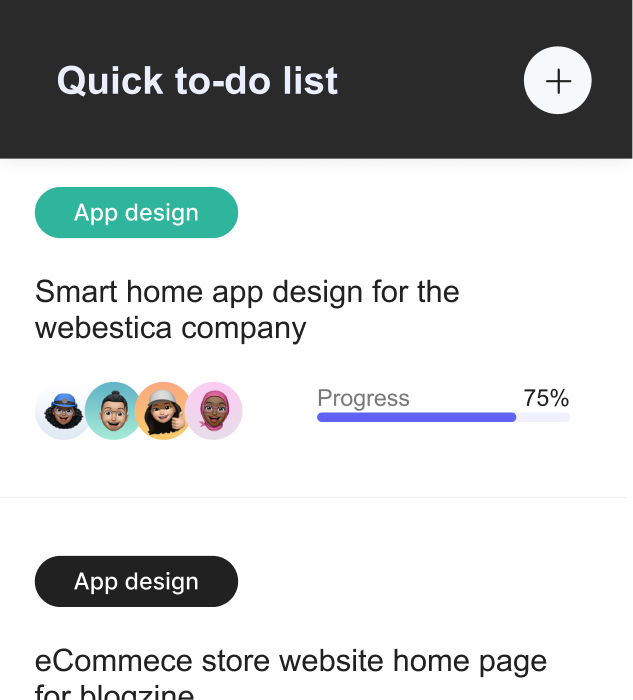Click the Quick to-do list heading
633x700 pixels.
pyautogui.click(x=197, y=81)
